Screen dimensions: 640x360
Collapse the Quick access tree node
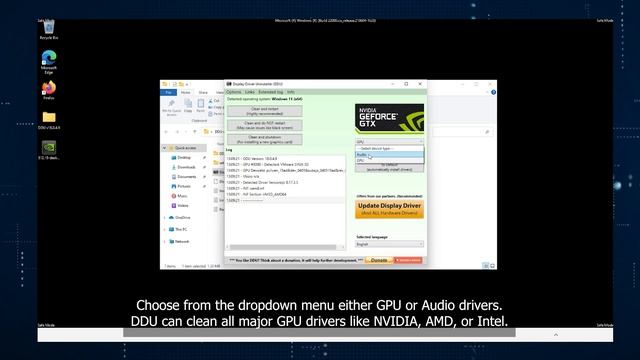click(x=165, y=148)
